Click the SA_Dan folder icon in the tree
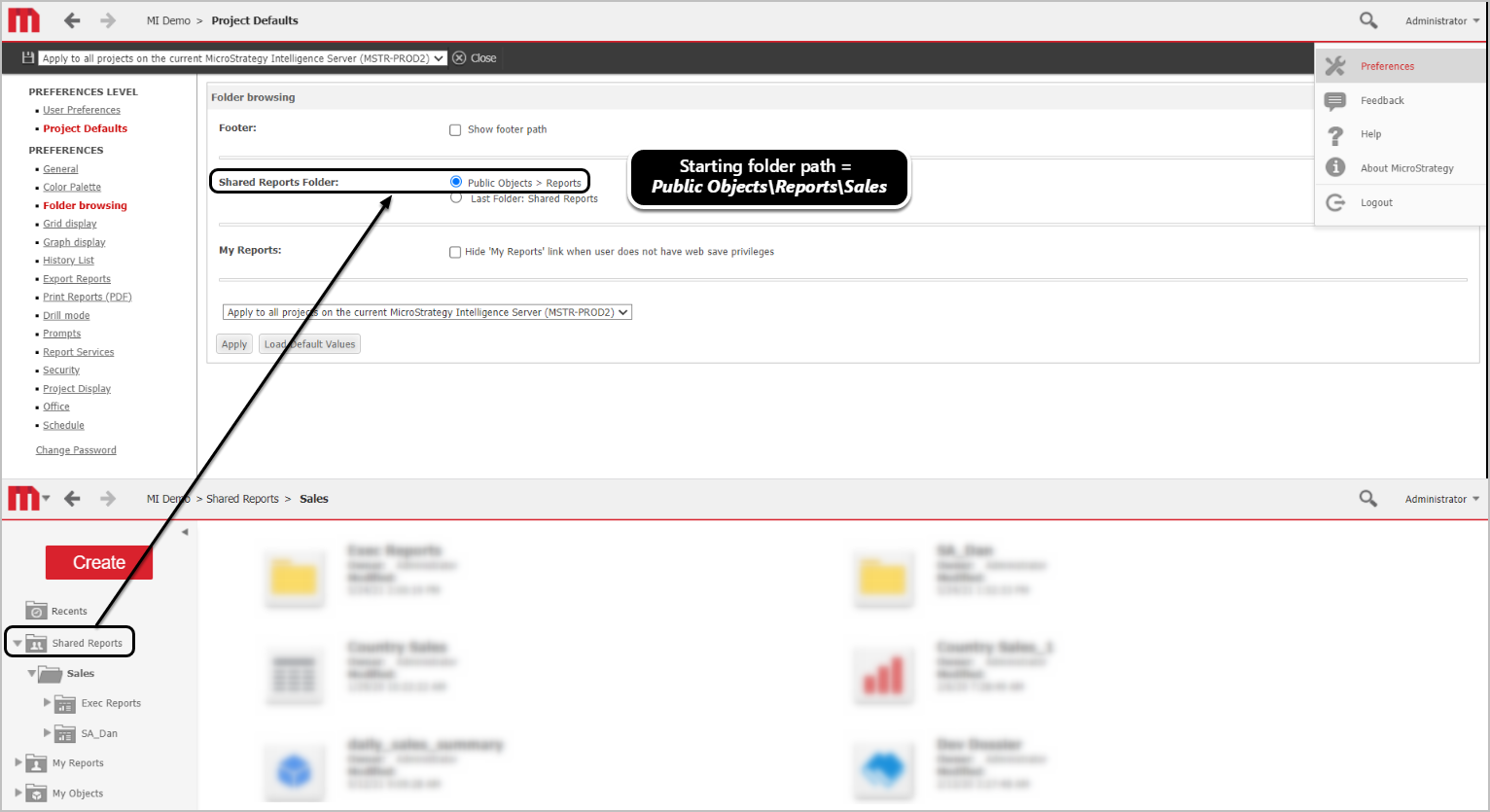 (x=65, y=733)
